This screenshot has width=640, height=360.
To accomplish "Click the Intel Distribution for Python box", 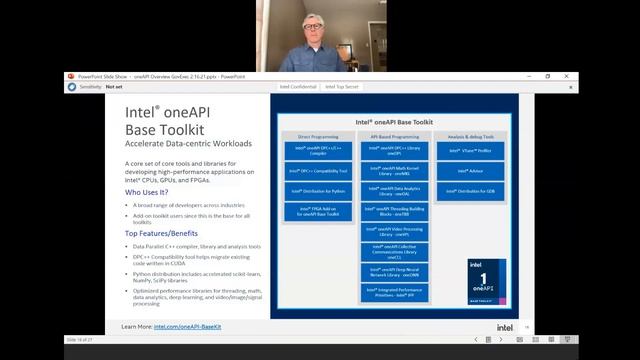I will point(318,191).
